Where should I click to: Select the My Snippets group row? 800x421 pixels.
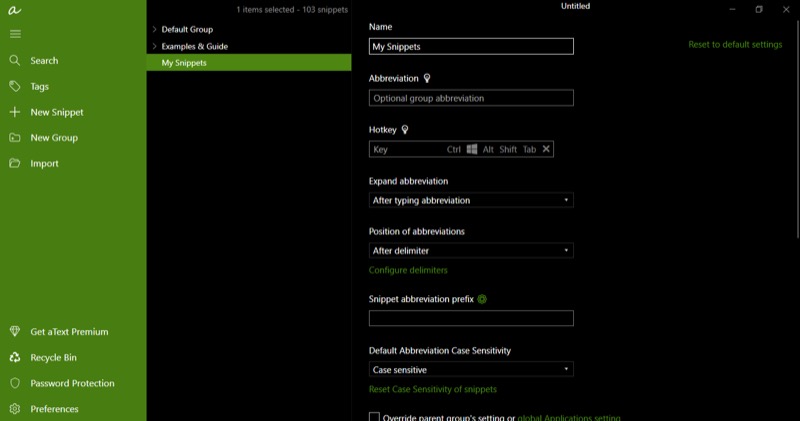coord(249,63)
